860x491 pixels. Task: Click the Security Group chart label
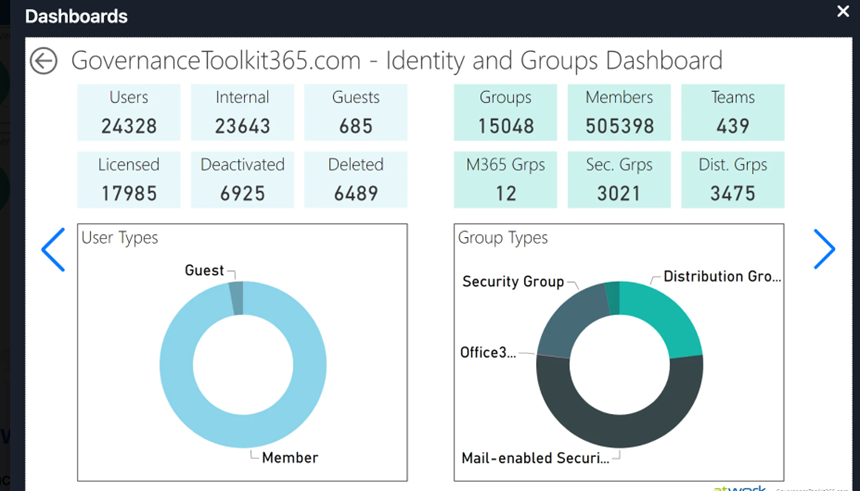pyautogui.click(x=513, y=282)
